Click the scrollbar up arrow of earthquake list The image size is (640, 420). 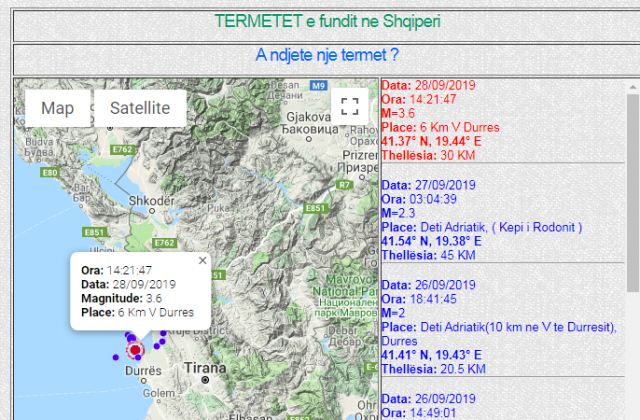633,87
